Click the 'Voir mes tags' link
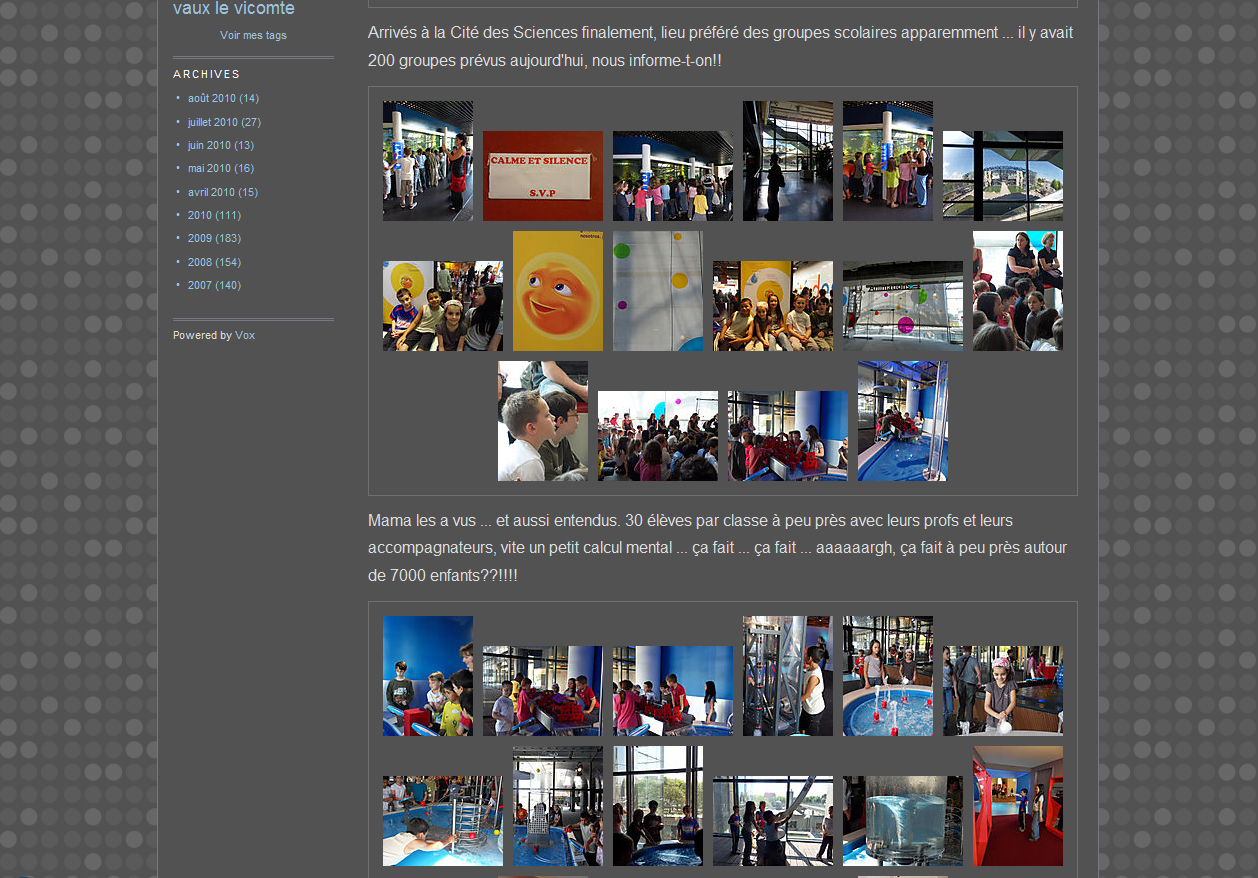The width and height of the screenshot is (1258, 878). (x=253, y=35)
